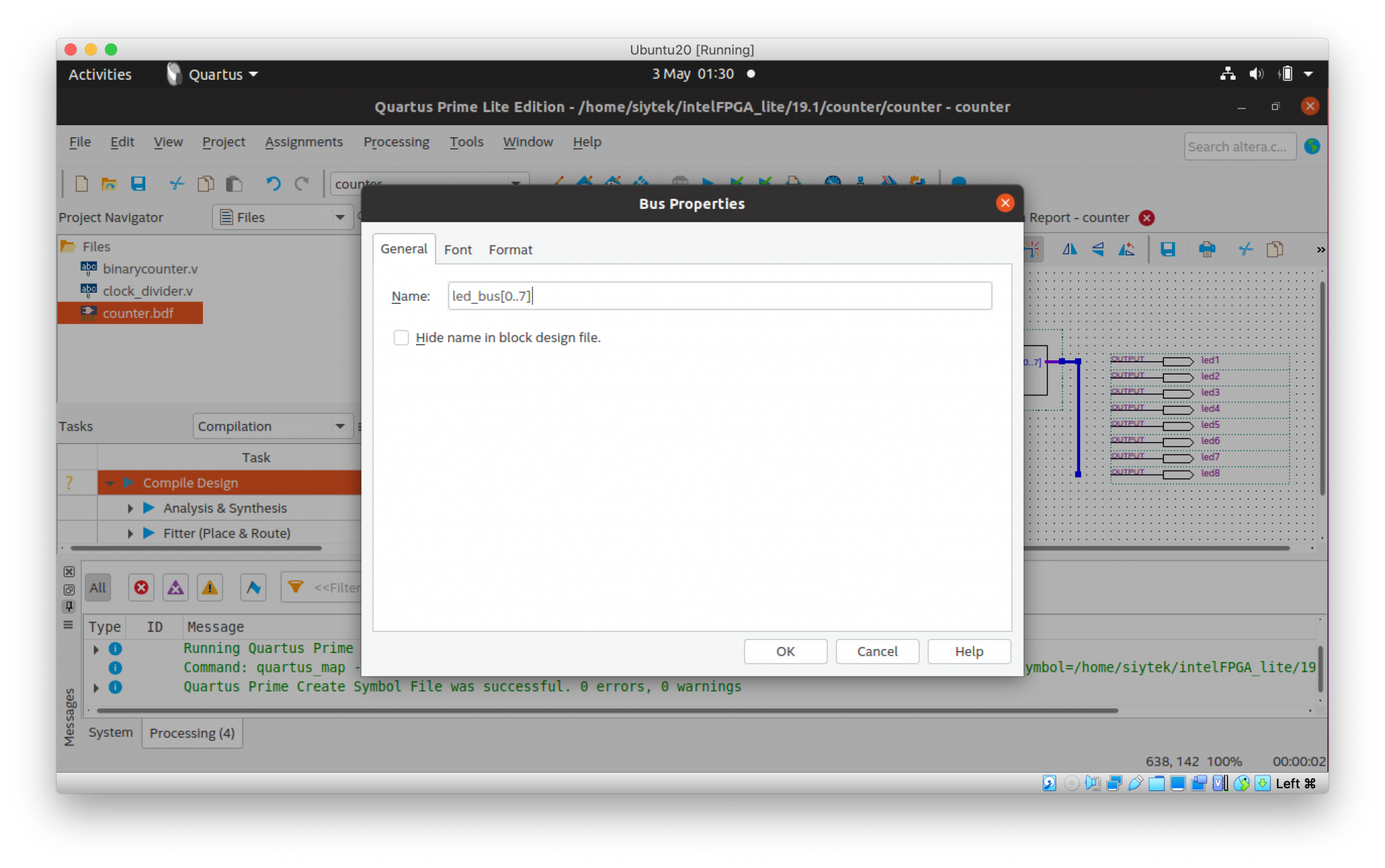Toggle critical warning purple triangle filter
Viewport: 1385px width, 868px height.
point(175,587)
